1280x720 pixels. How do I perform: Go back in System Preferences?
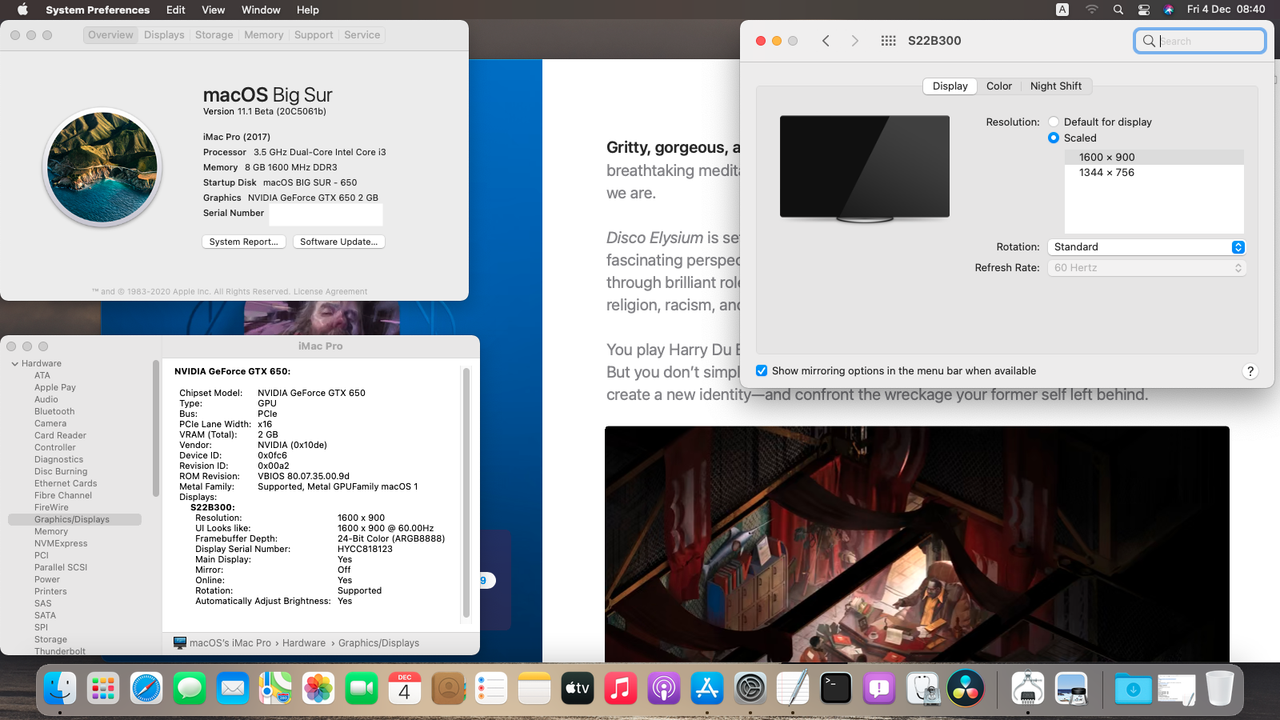826,41
